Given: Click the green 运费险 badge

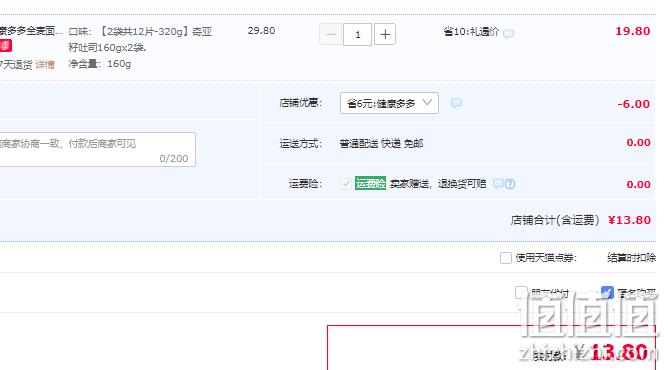Looking at the screenshot, I should [370, 183].
